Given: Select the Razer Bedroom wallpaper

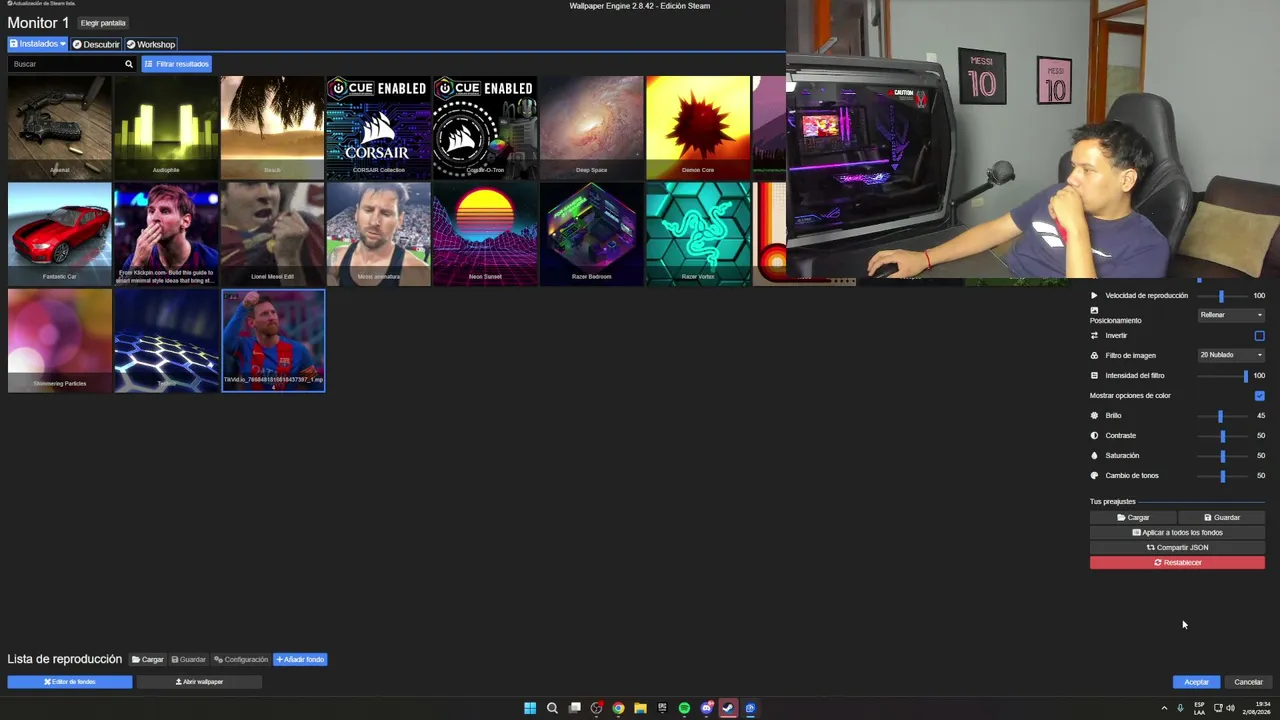Looking at the screenshot, I should 591,234.
